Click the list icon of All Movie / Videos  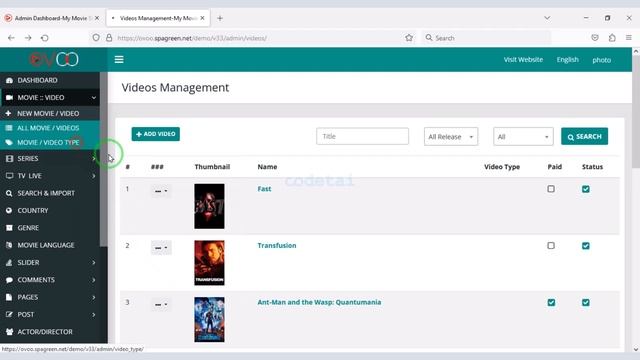(x=9, y=128)
